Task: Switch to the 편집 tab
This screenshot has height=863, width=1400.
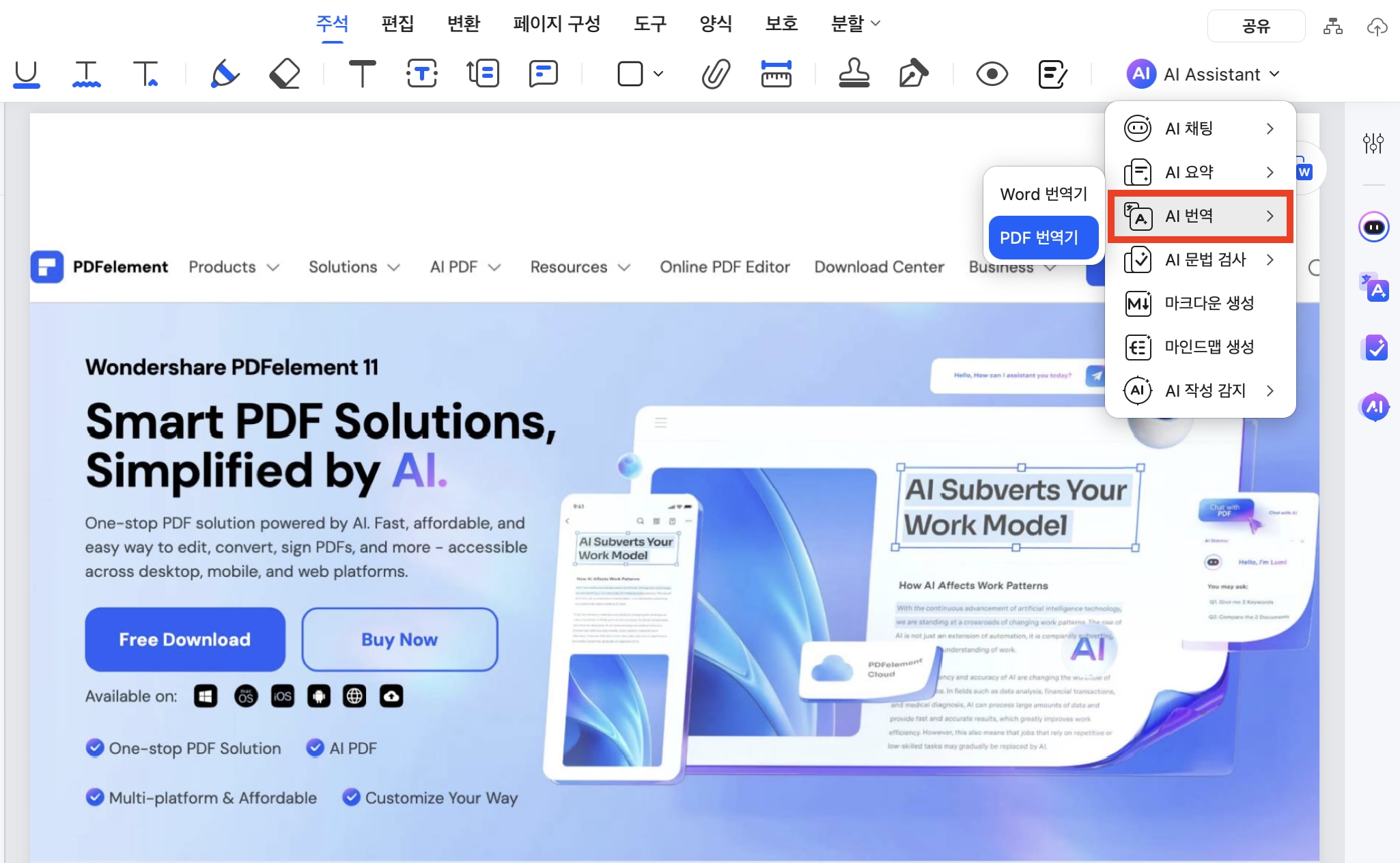Action: click(397, 24)
